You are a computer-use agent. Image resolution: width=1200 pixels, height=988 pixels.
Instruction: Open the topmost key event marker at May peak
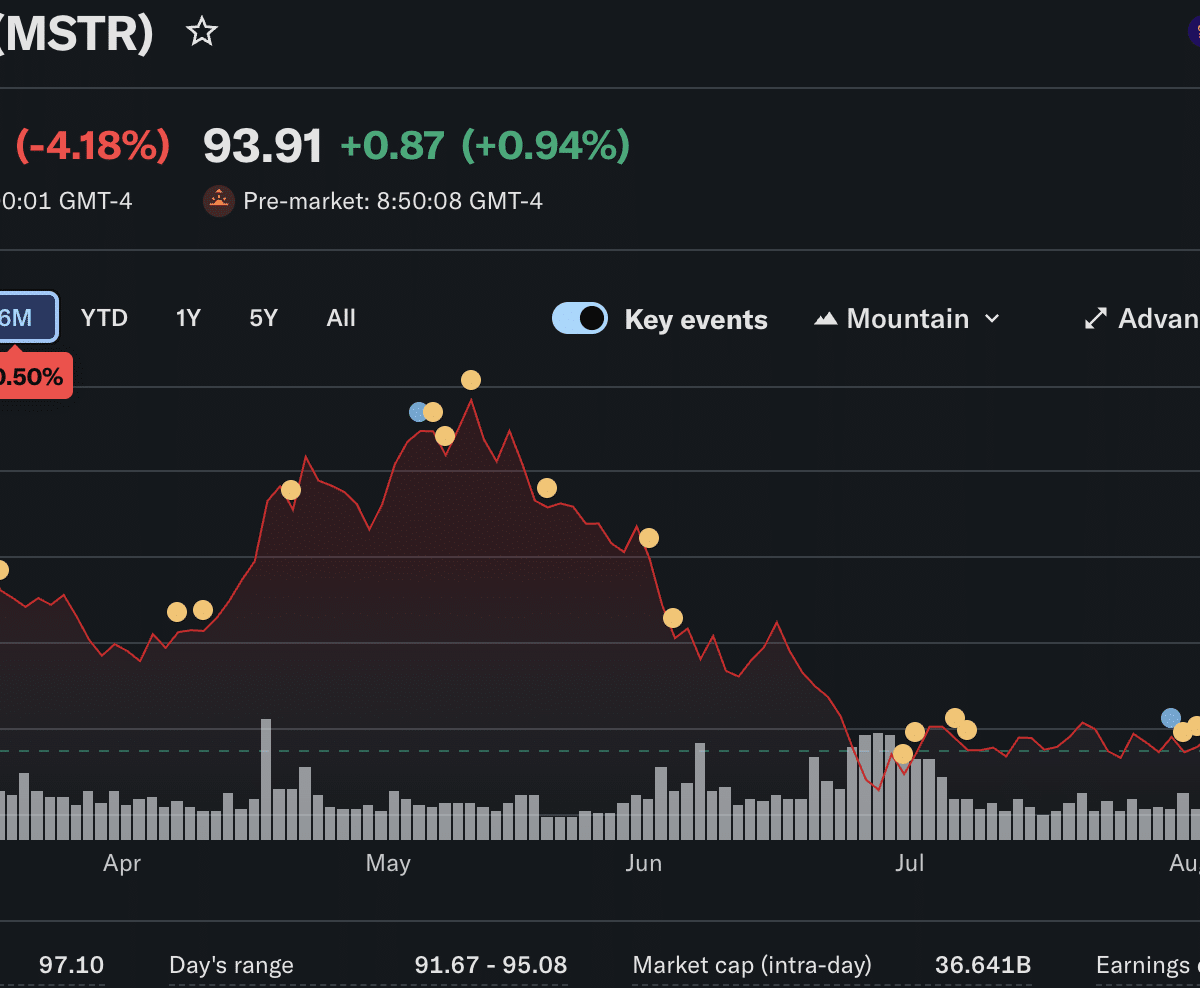tap(471, 380)
